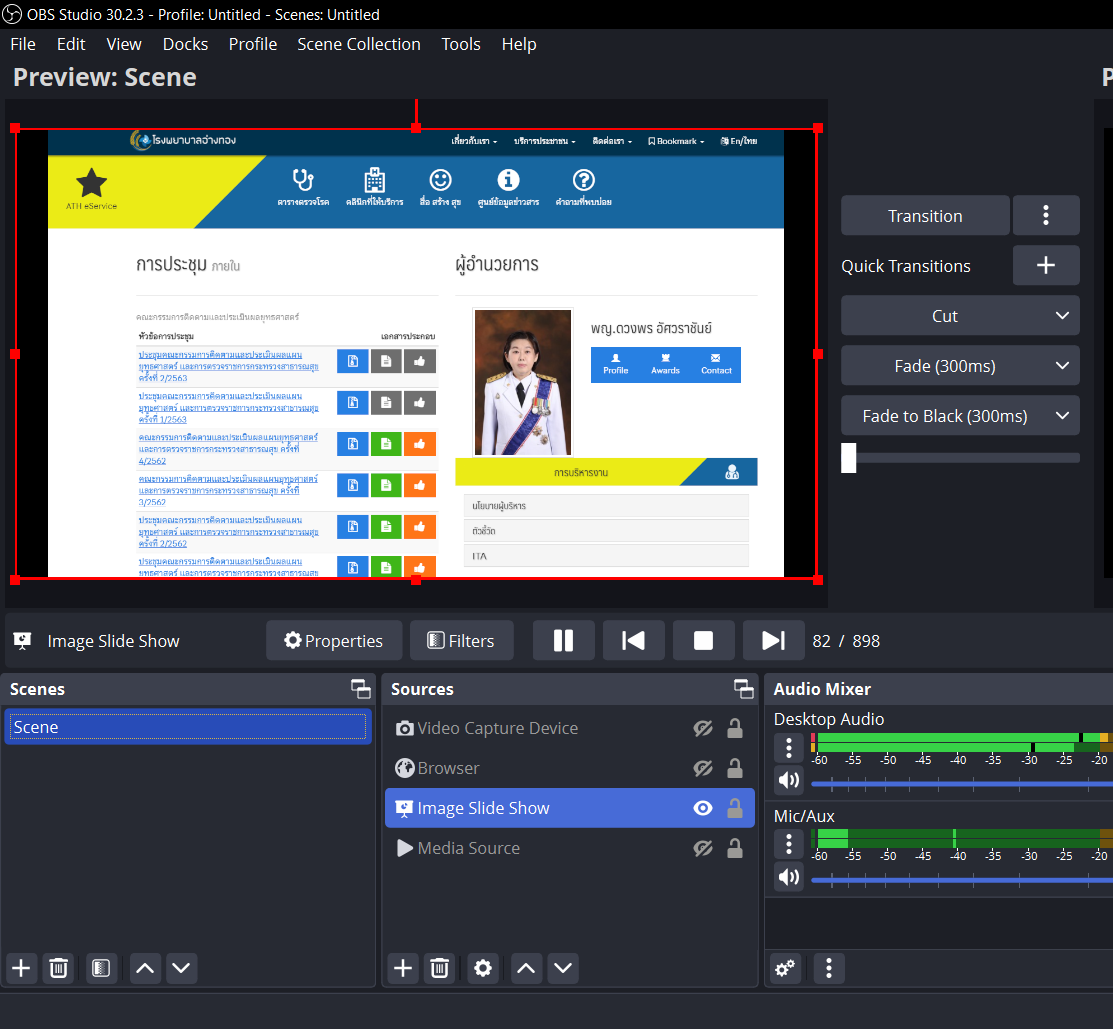This screenshot has height=1029, width=1113.
Task: Show the Media Source
Action: (x=703, y=848)
